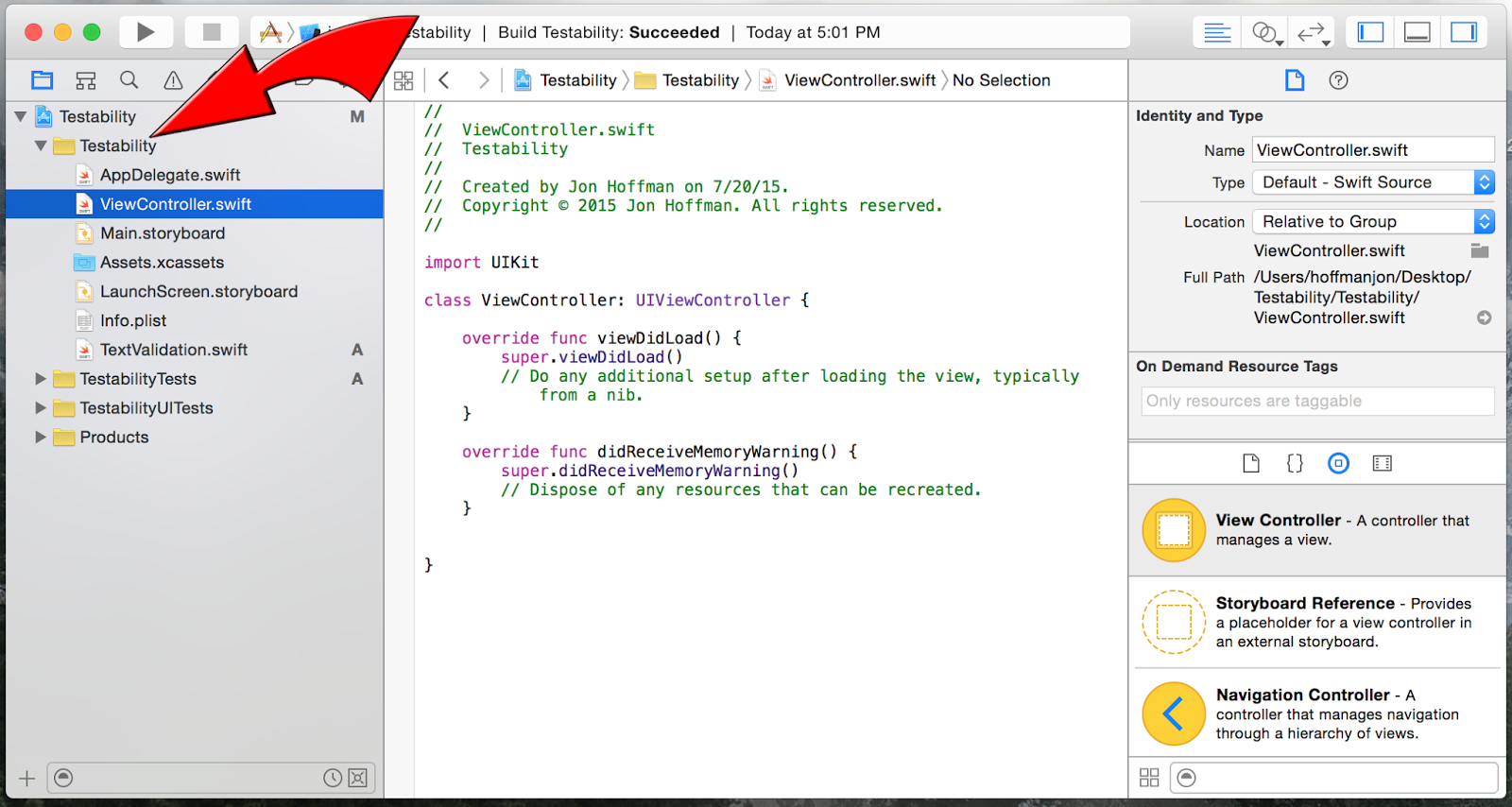The width and height of the screenshot is (1512, 807).
Task: Open the Find navigator magnifier
Action: tap(129, 80)
